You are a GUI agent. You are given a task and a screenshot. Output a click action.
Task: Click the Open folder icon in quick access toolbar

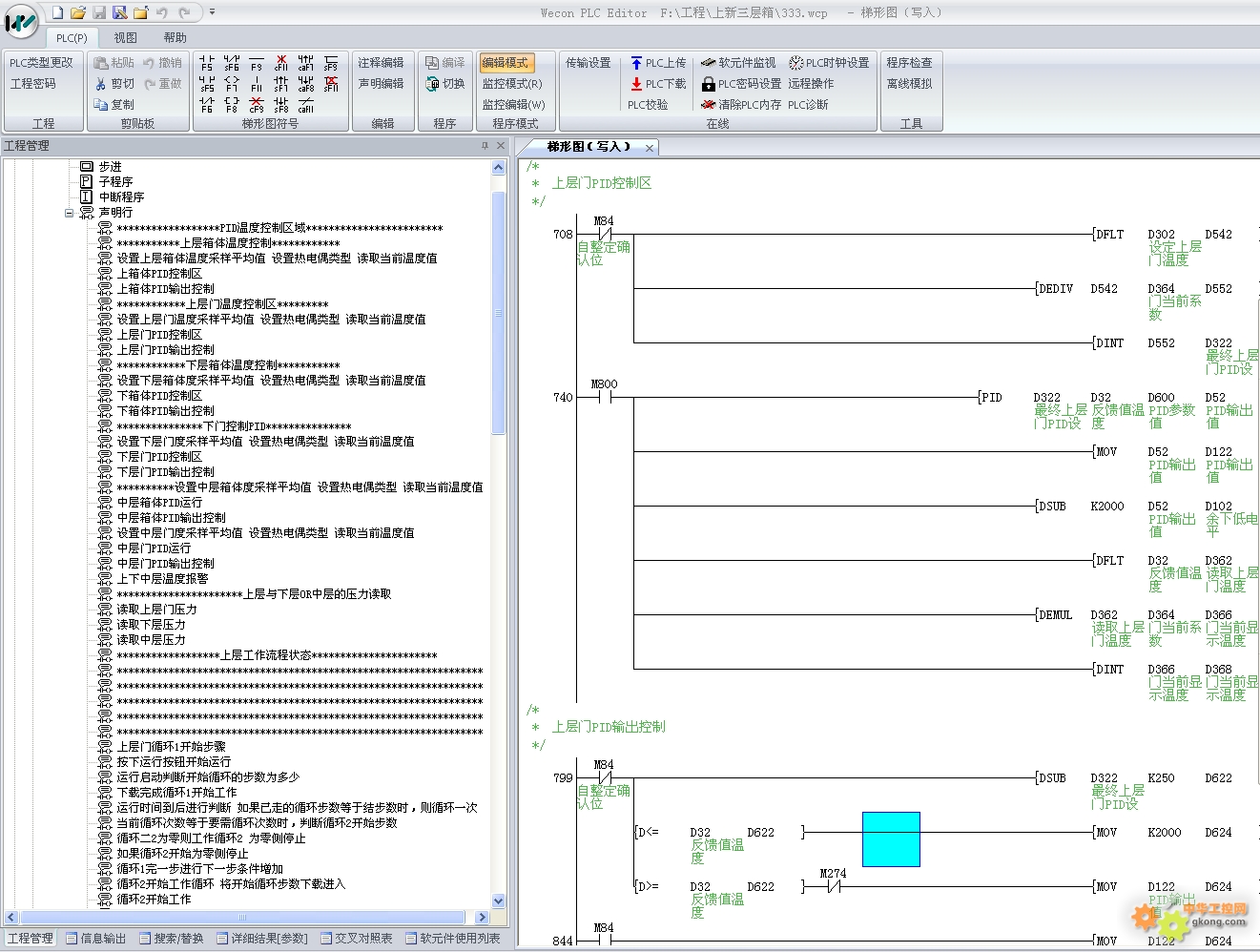coord(78,12)
